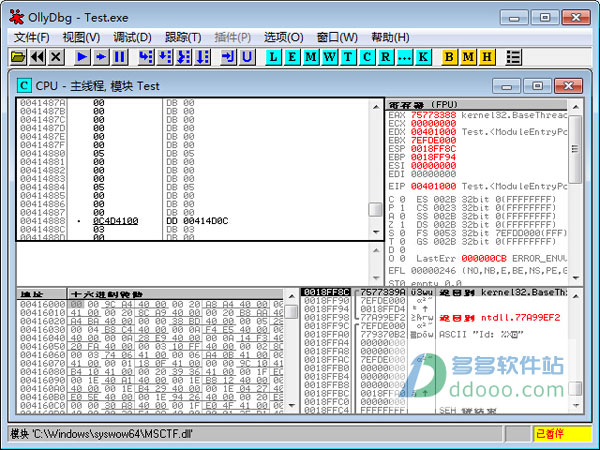The height and width of the screenshot is (450, 600).
Task: Select dump row at address 00416000
Action: point(42,304)
